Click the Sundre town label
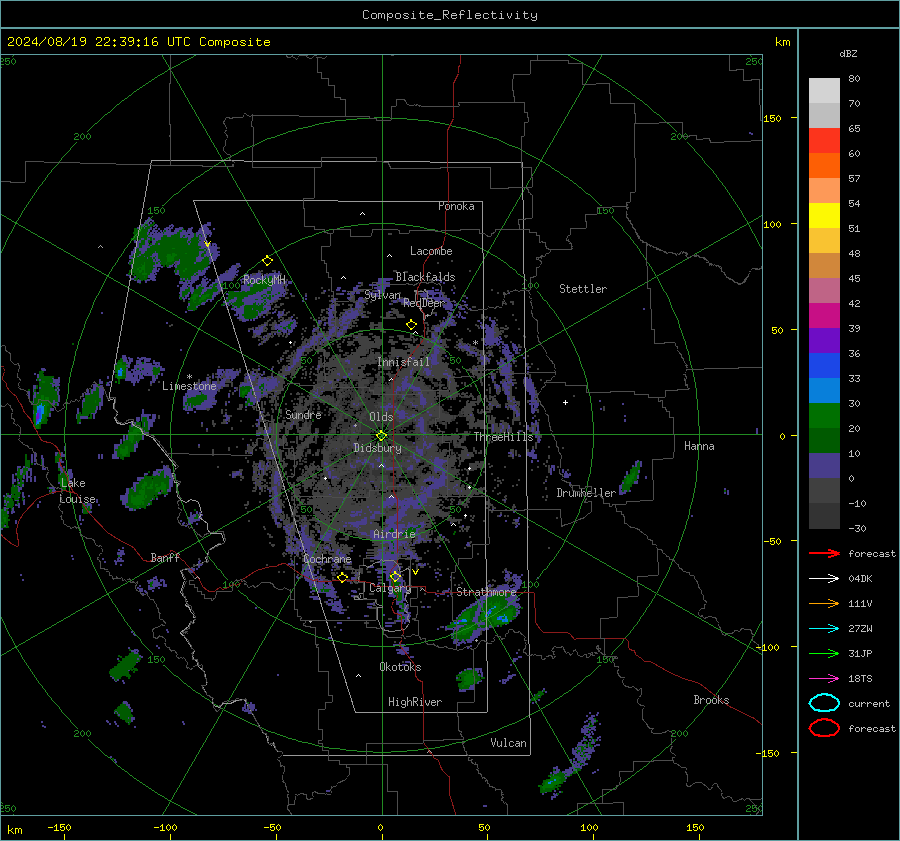The image size is (900, 841). (303, 414)
